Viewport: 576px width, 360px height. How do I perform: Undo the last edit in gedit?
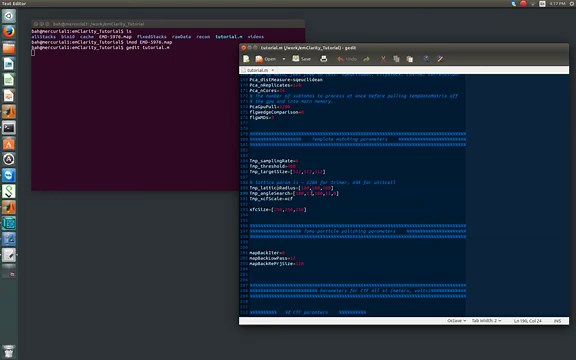click(x=347, y=59)
